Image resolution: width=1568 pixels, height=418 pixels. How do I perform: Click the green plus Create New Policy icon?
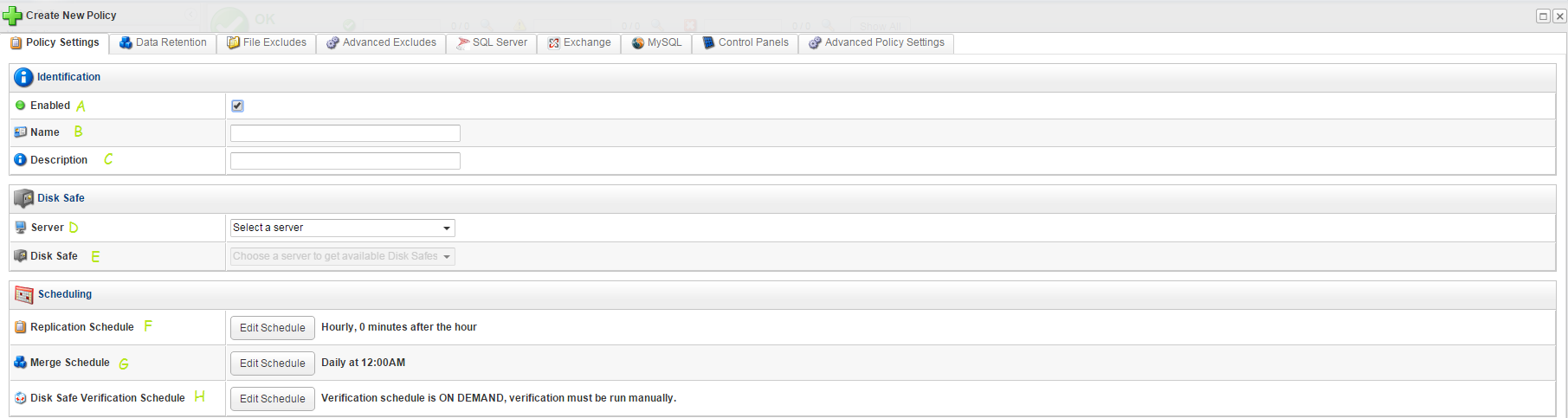tap(12, 16)
